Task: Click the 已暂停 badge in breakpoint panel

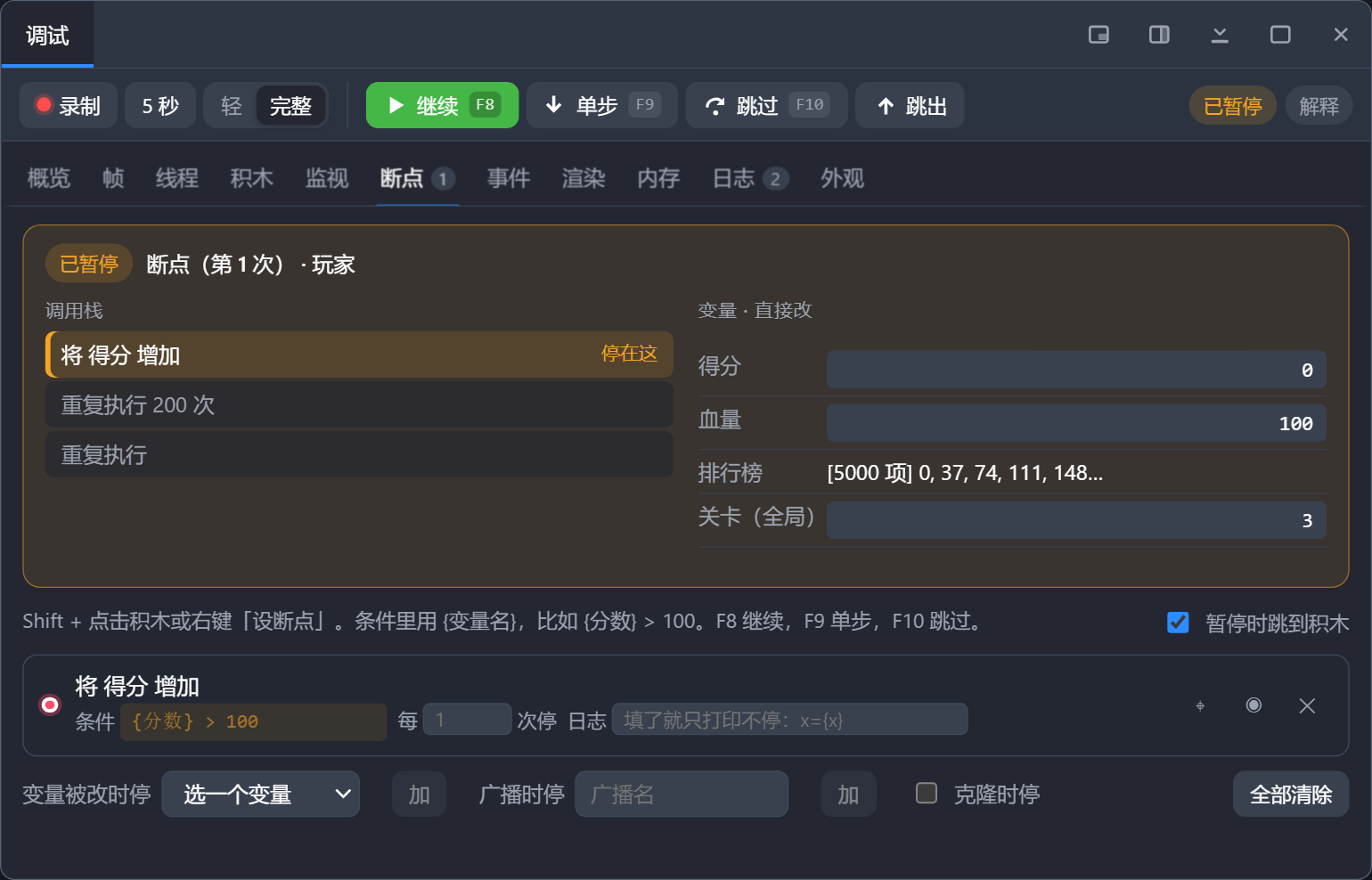Action: [x=89, y=264]
